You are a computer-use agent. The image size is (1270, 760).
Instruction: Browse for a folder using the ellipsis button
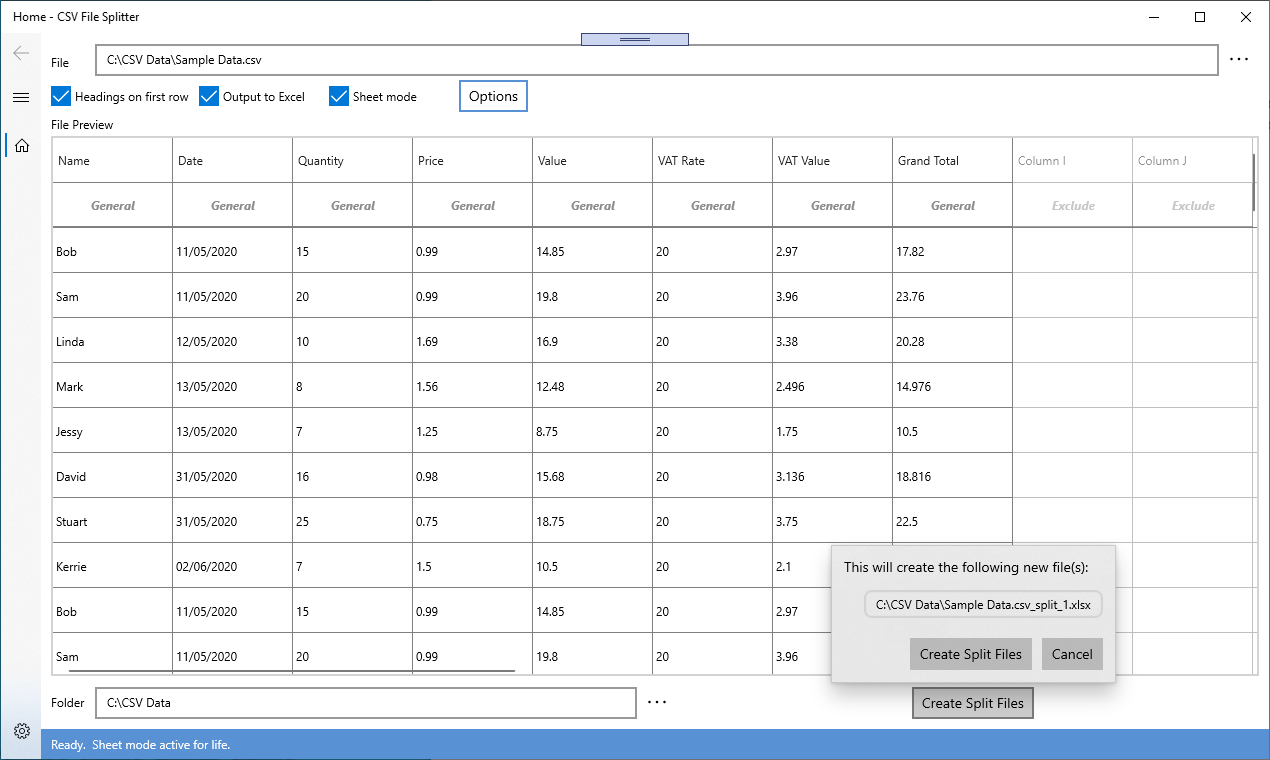[x=657, y=702]
